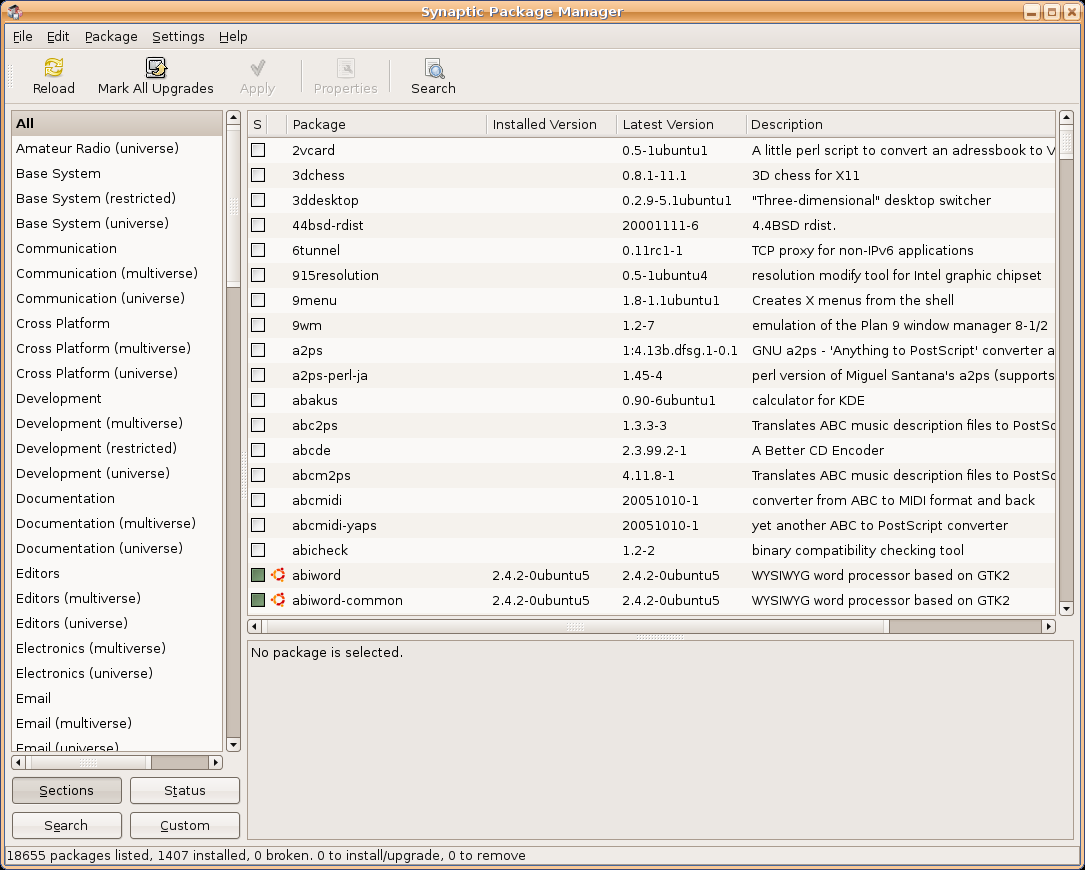Click the Search magnifier toolbar icon

coord(433,68)
